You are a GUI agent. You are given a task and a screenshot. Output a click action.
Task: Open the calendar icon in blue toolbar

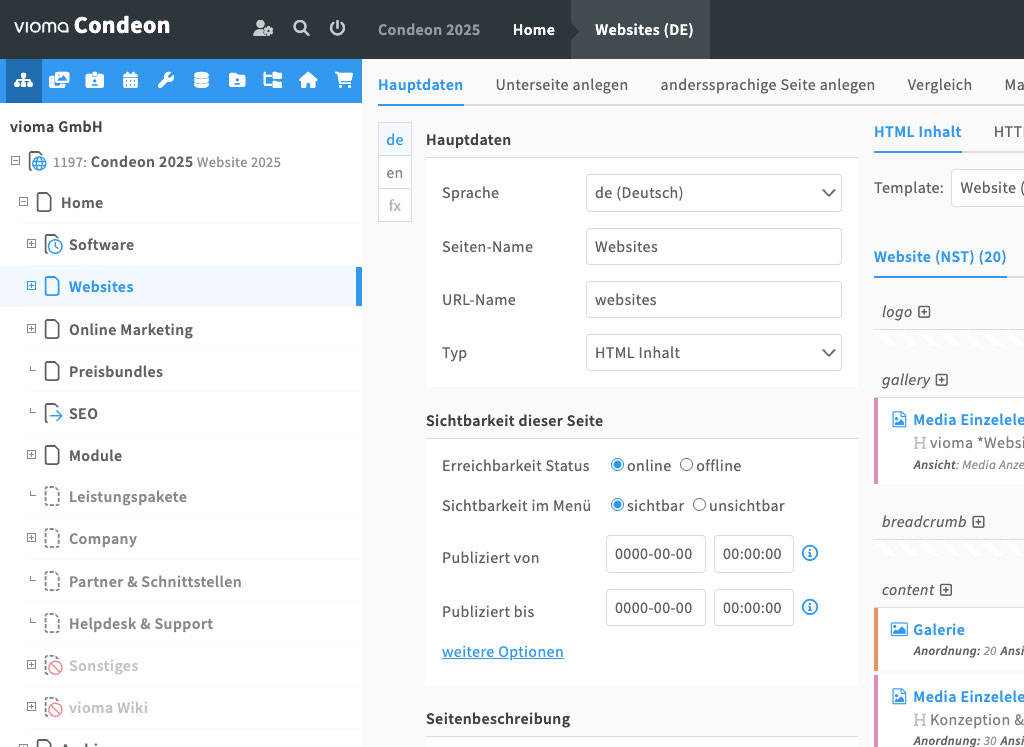130,81
